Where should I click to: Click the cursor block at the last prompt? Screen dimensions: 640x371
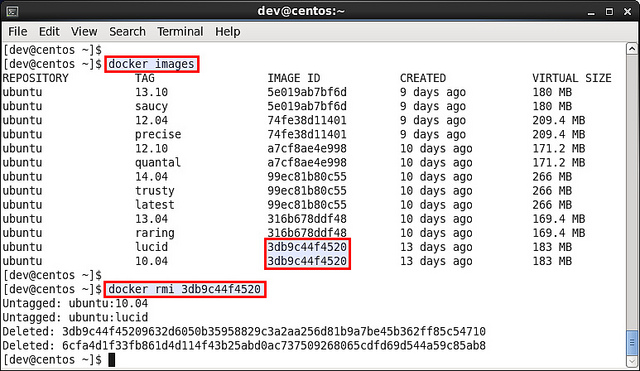pos(111,360)
